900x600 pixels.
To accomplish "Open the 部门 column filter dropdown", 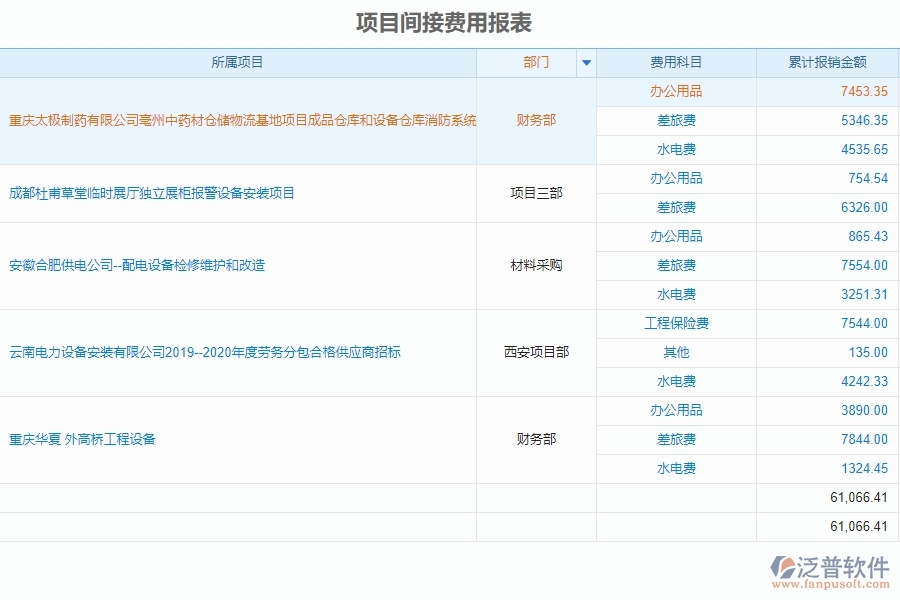I will point(586,62).
